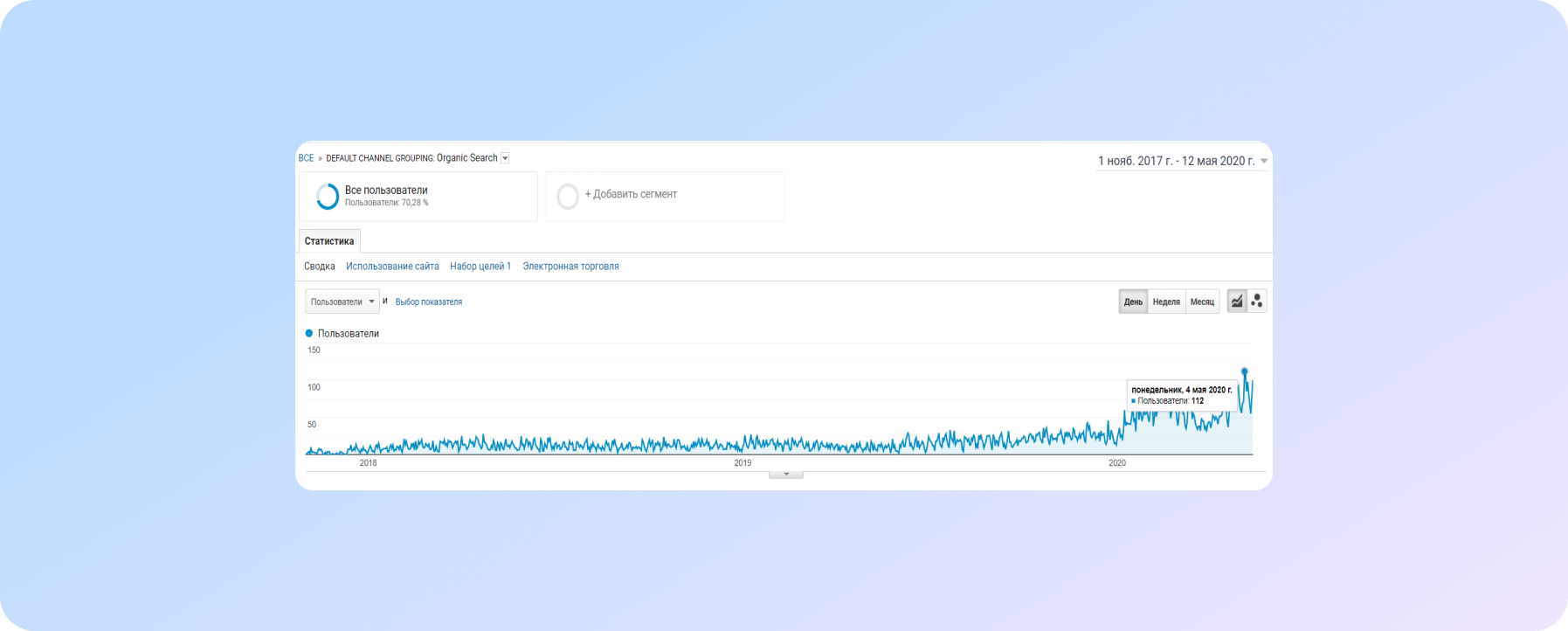Viewport: 1568px width, 631px height.
Task: Click the 2018 label on the chart axis
Action: click(369, 463)
